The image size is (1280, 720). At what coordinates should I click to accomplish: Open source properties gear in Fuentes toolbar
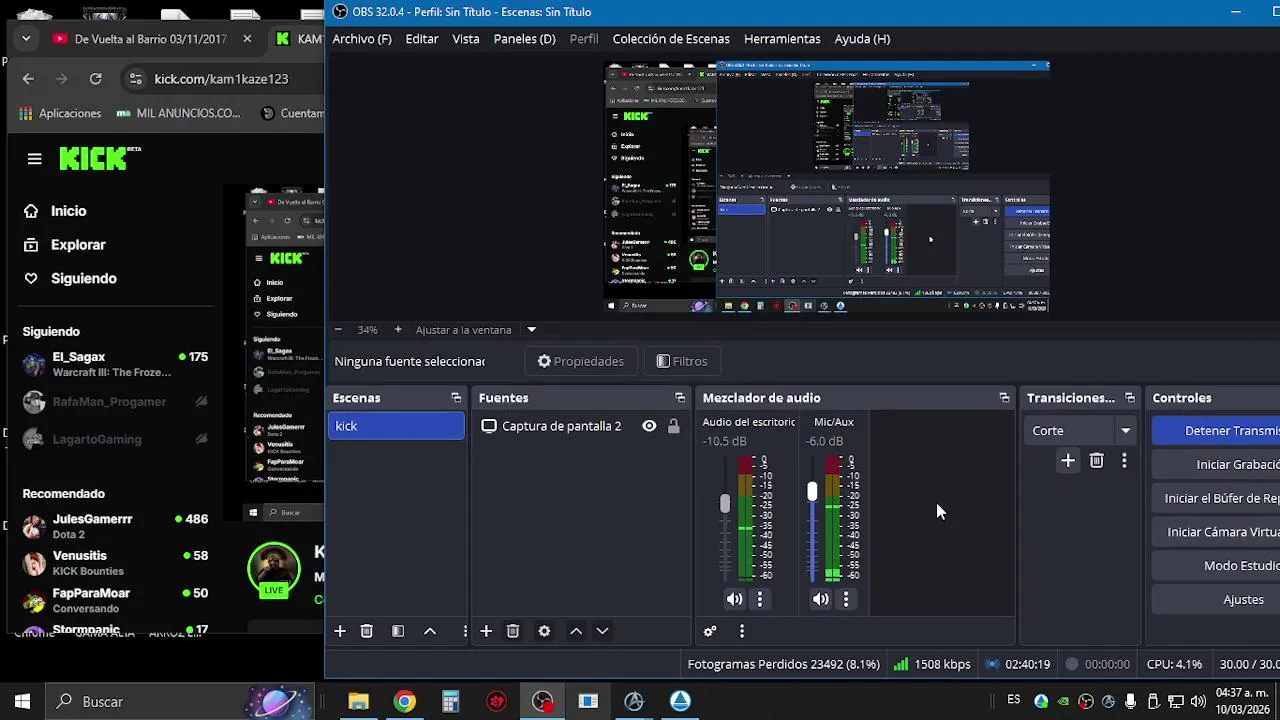click(544, 631)
